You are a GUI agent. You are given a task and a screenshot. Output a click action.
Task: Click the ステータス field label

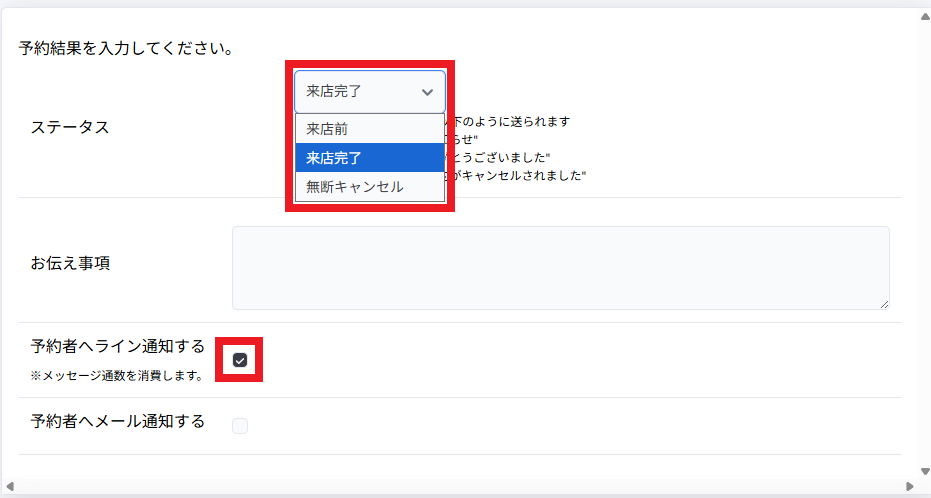click(x=70, y=127)
